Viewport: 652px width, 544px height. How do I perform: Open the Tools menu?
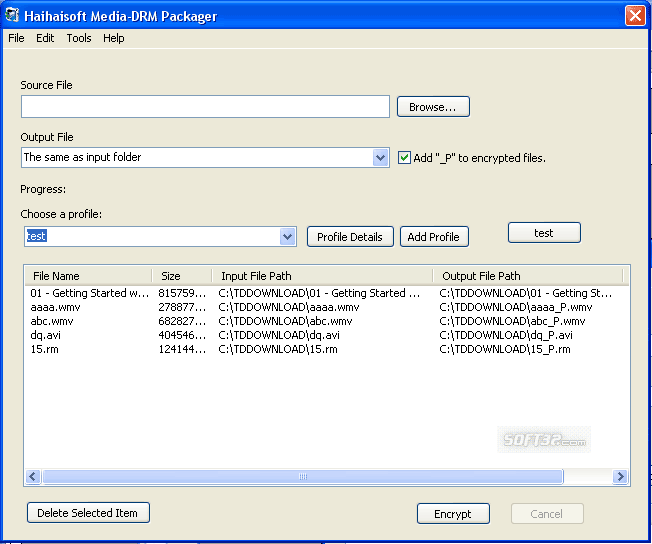click(x=79, y=38)
